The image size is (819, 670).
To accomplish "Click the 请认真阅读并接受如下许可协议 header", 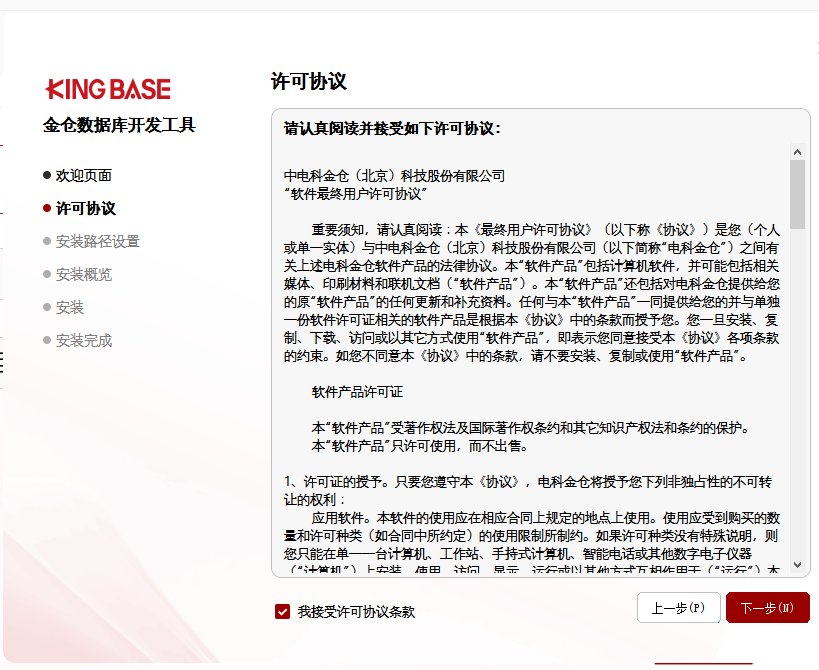I will pos(392,128).
